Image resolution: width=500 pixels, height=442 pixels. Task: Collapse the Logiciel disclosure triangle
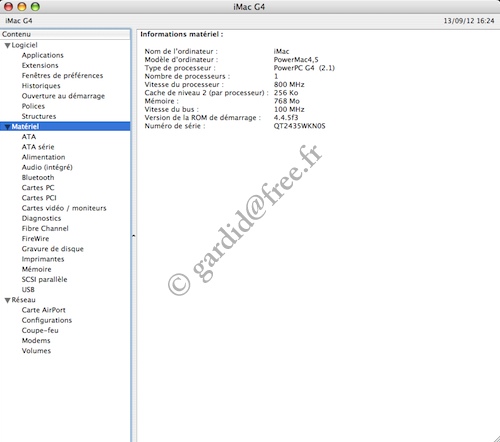7,46
